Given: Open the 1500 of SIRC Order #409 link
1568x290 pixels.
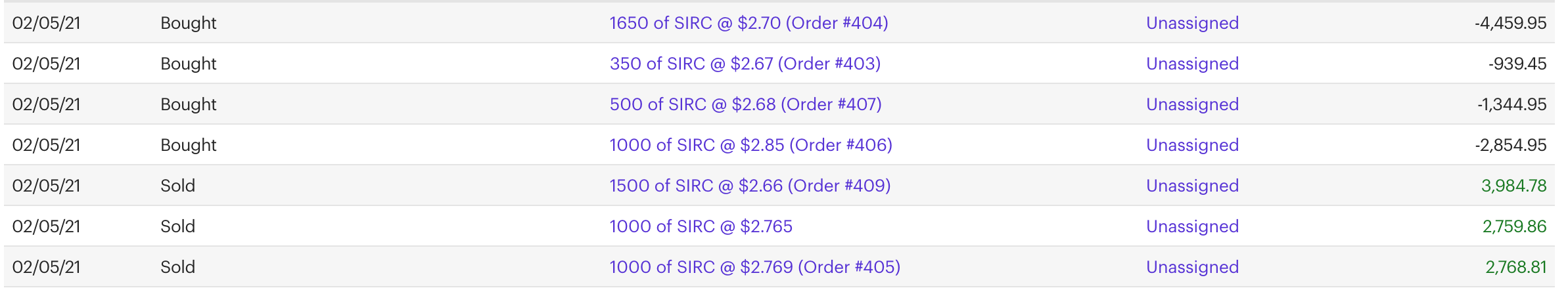Looking at the screenshot, I should pos(750,186).
